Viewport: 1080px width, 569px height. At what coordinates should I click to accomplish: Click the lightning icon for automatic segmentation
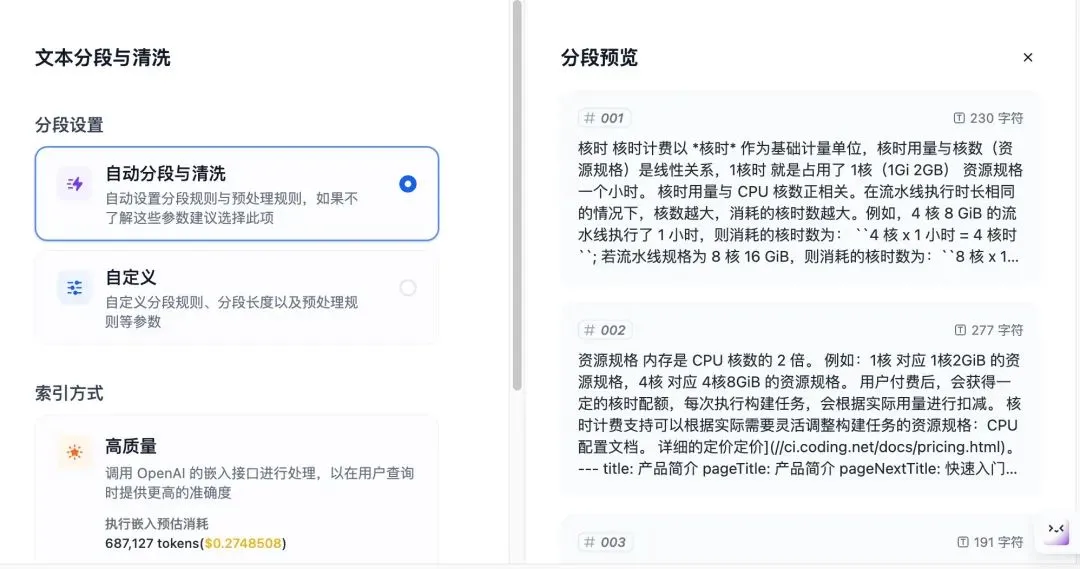click(75, 184)
